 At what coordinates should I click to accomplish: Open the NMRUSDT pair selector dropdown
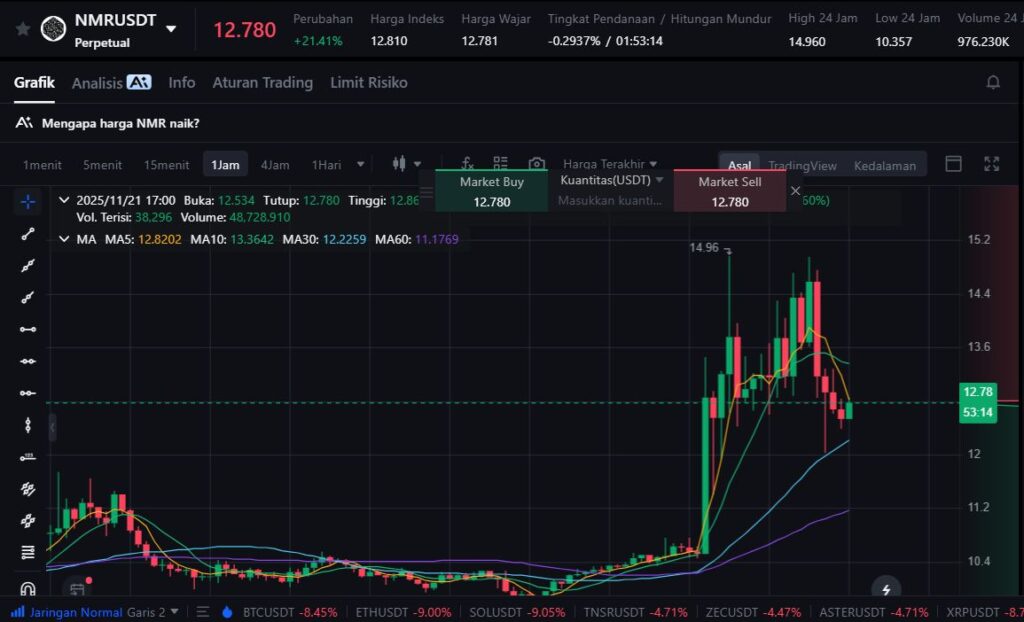pos(171,29)
